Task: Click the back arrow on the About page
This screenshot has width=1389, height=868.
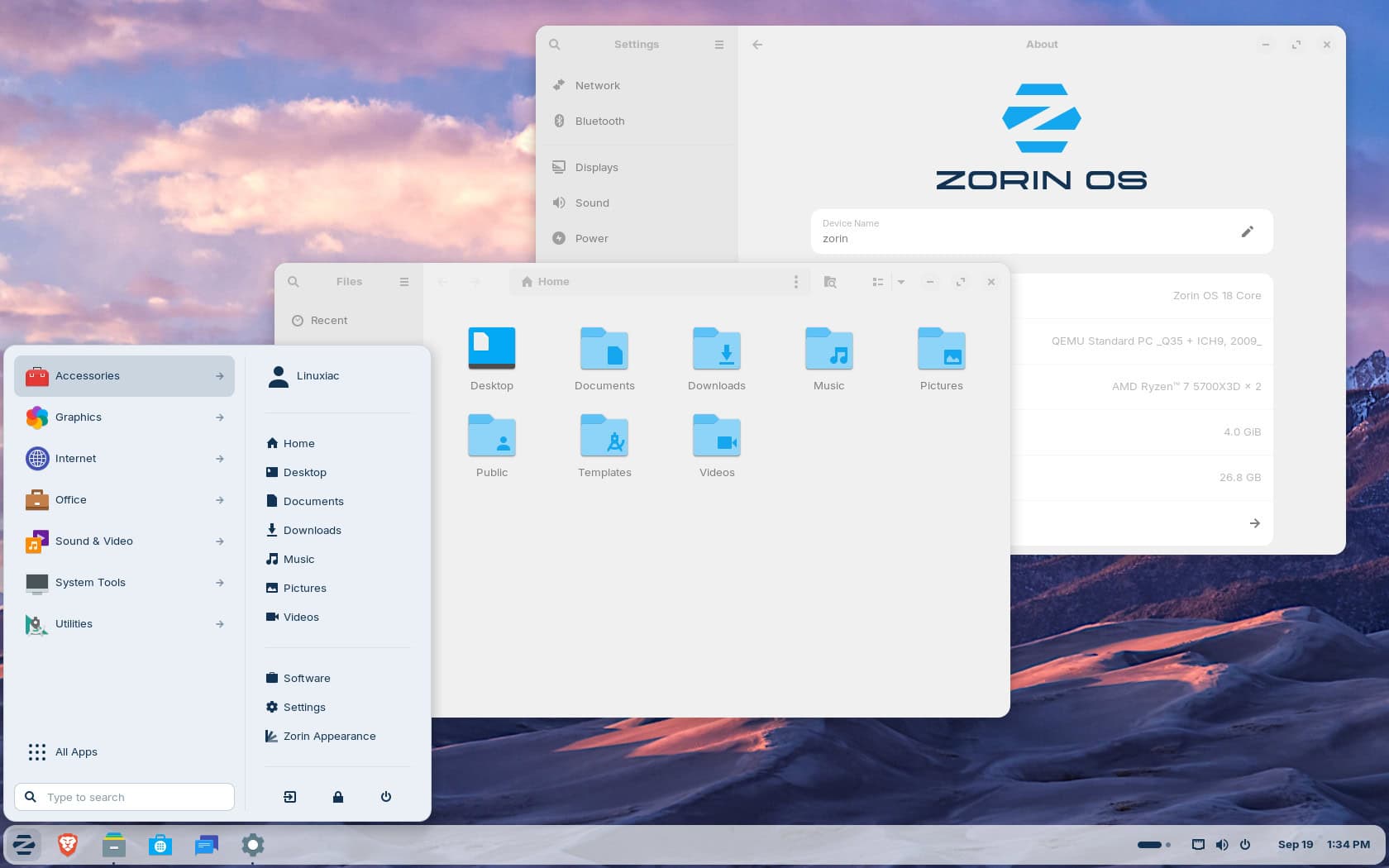Action: click(757, 44)
